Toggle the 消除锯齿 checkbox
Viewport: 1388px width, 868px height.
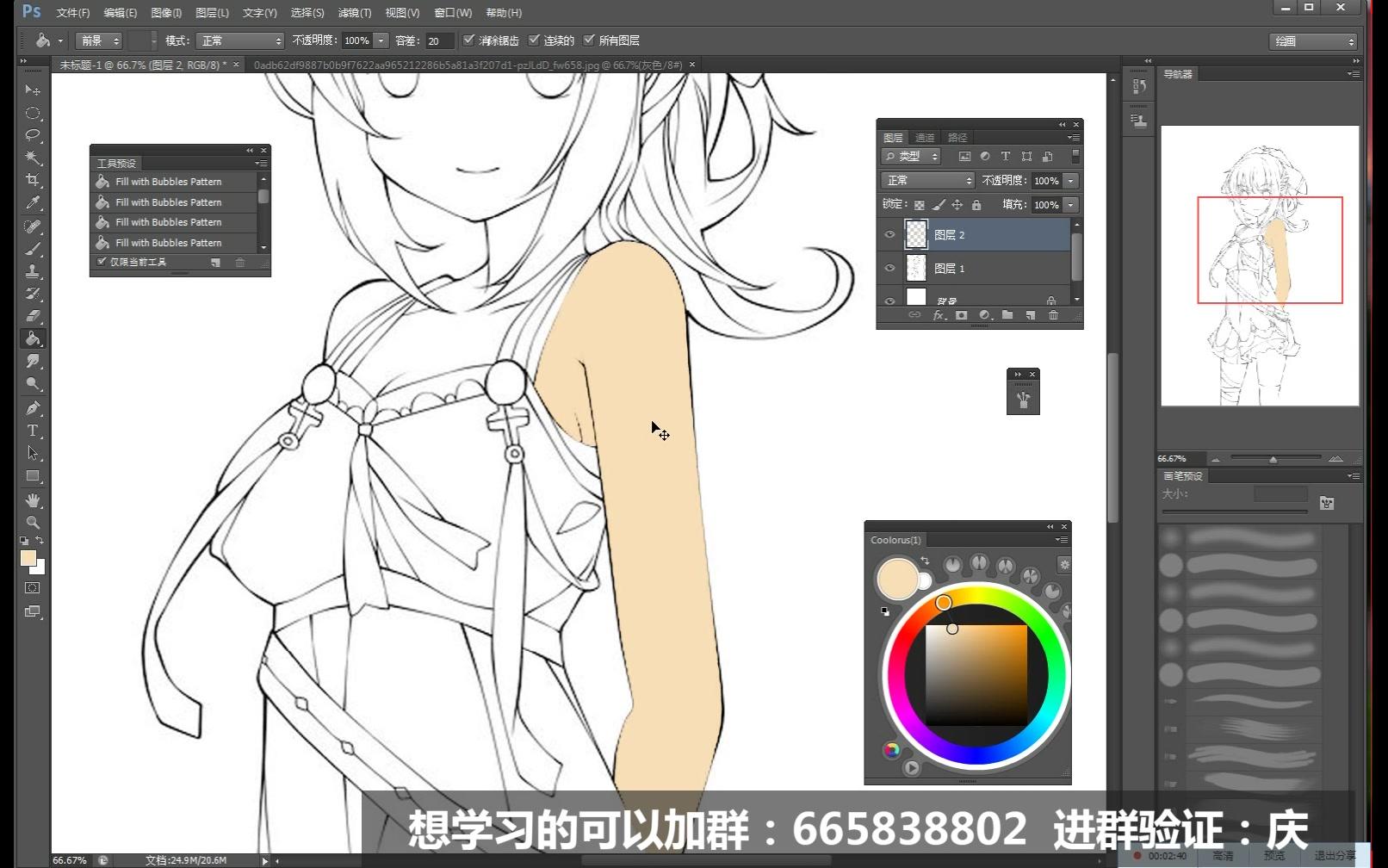[468, 40]
